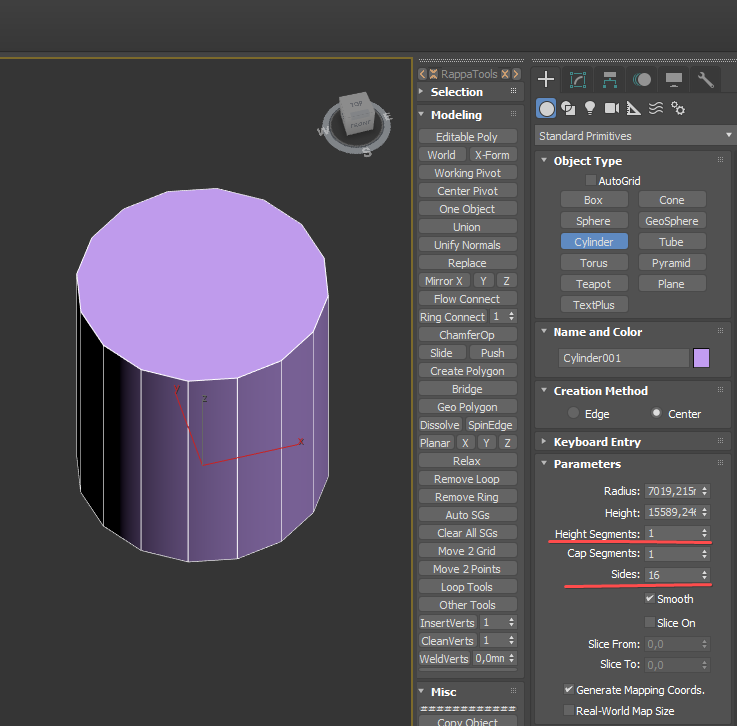The image size is (737, 726).
Task: Open the Standard Primitives dropdown
Action: [634, 136]
